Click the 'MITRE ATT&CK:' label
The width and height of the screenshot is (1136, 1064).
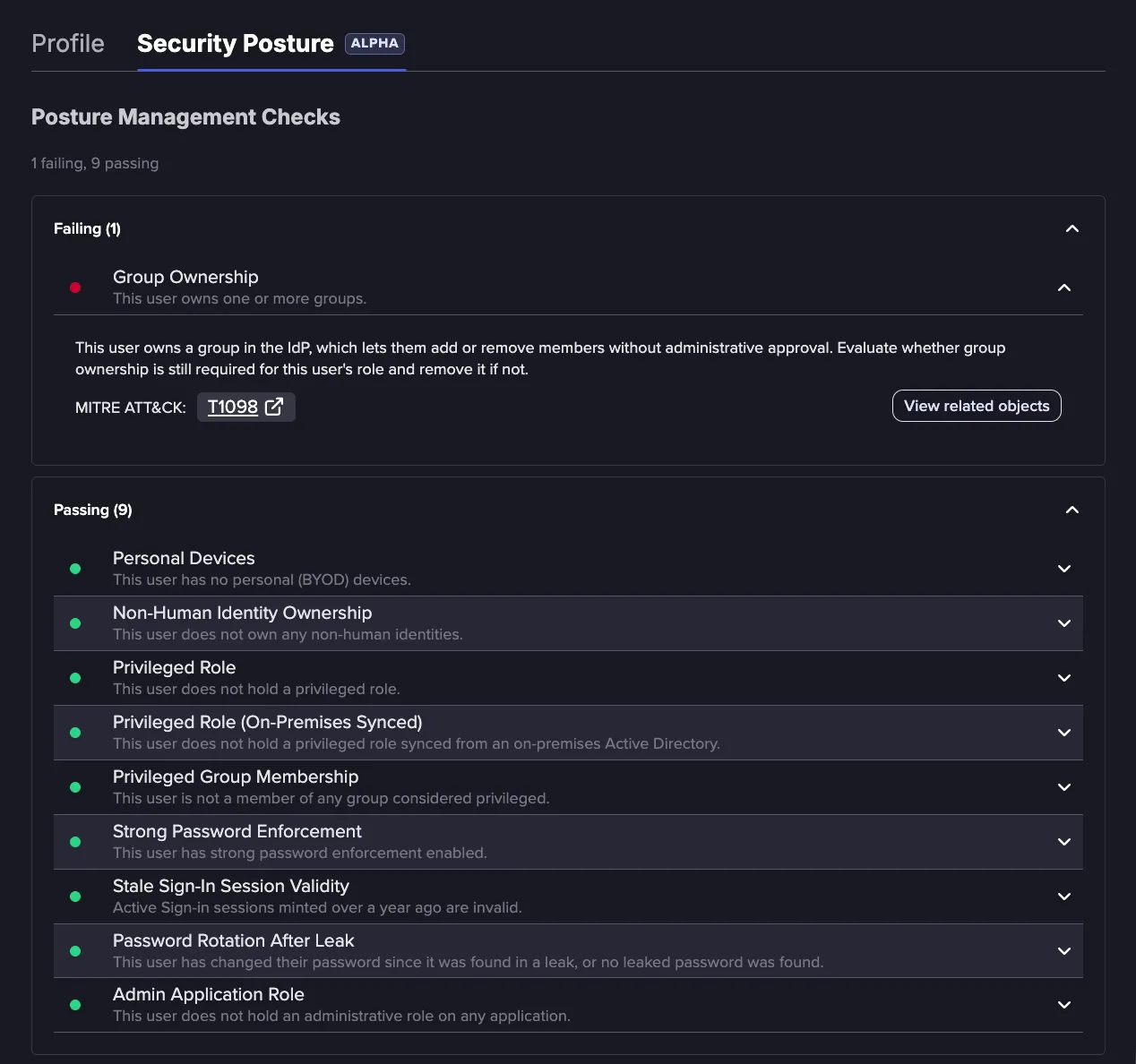[x=131, y=408]
